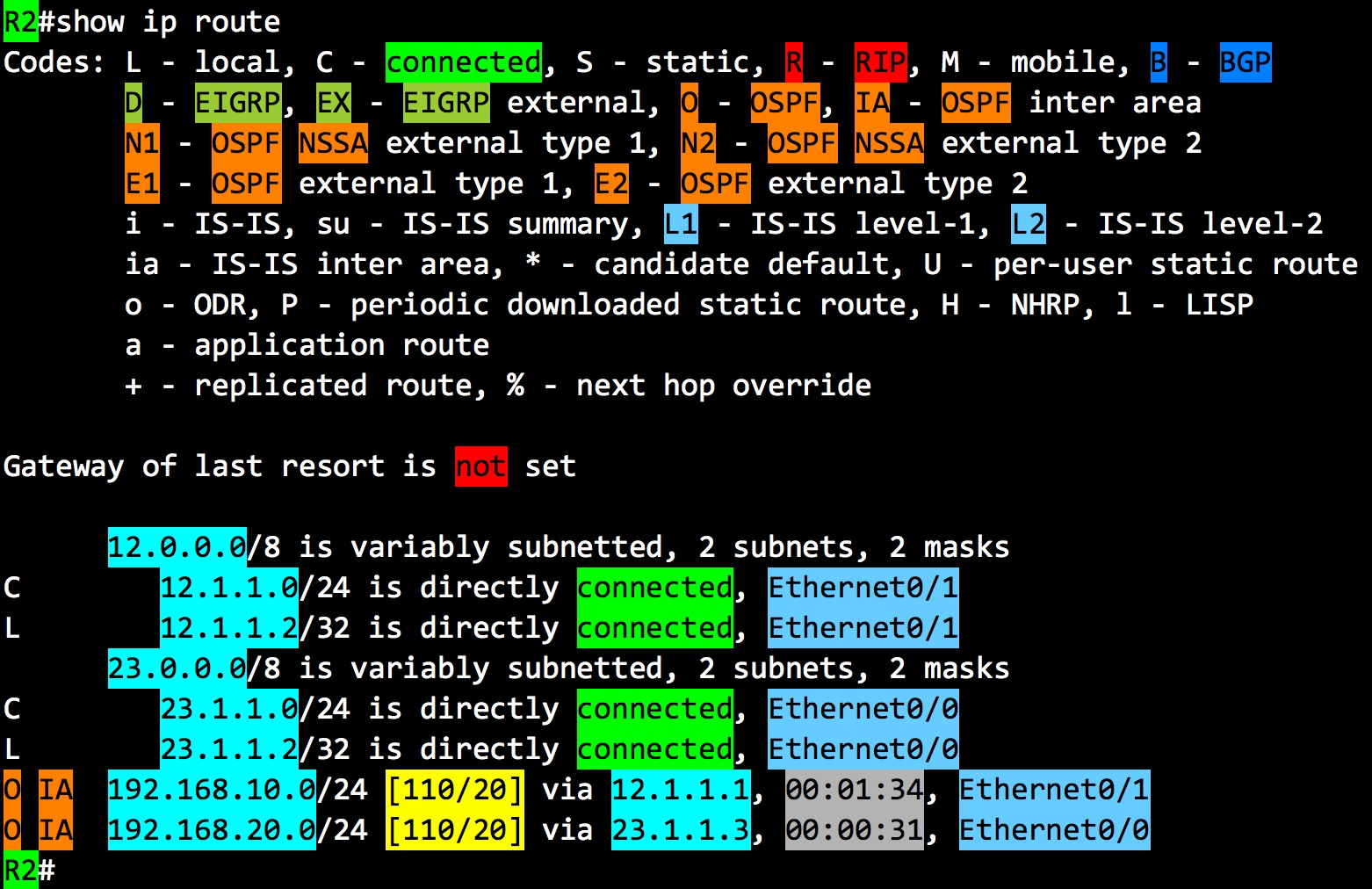The height and width of the screenshot is (889, 1372).
Task: Click the blue 'L1' code
Action: (x=681, y=224)
